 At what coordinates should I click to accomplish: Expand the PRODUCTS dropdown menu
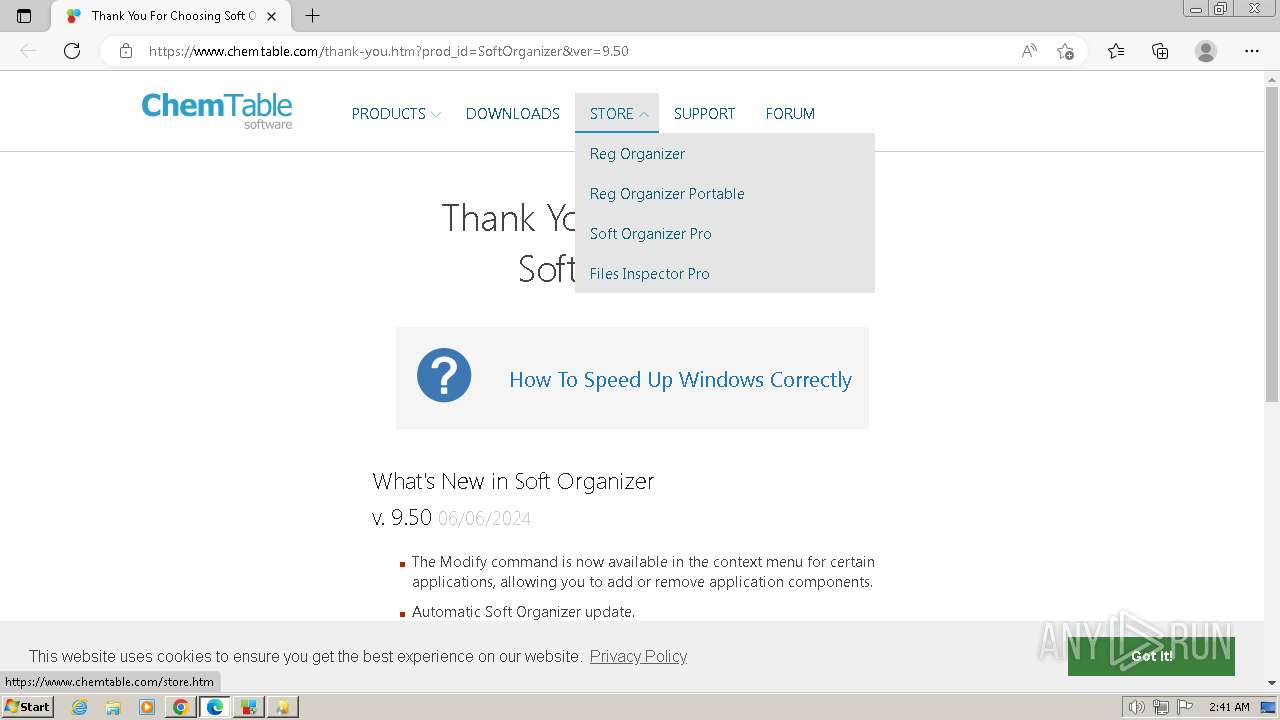pos(396,114)
